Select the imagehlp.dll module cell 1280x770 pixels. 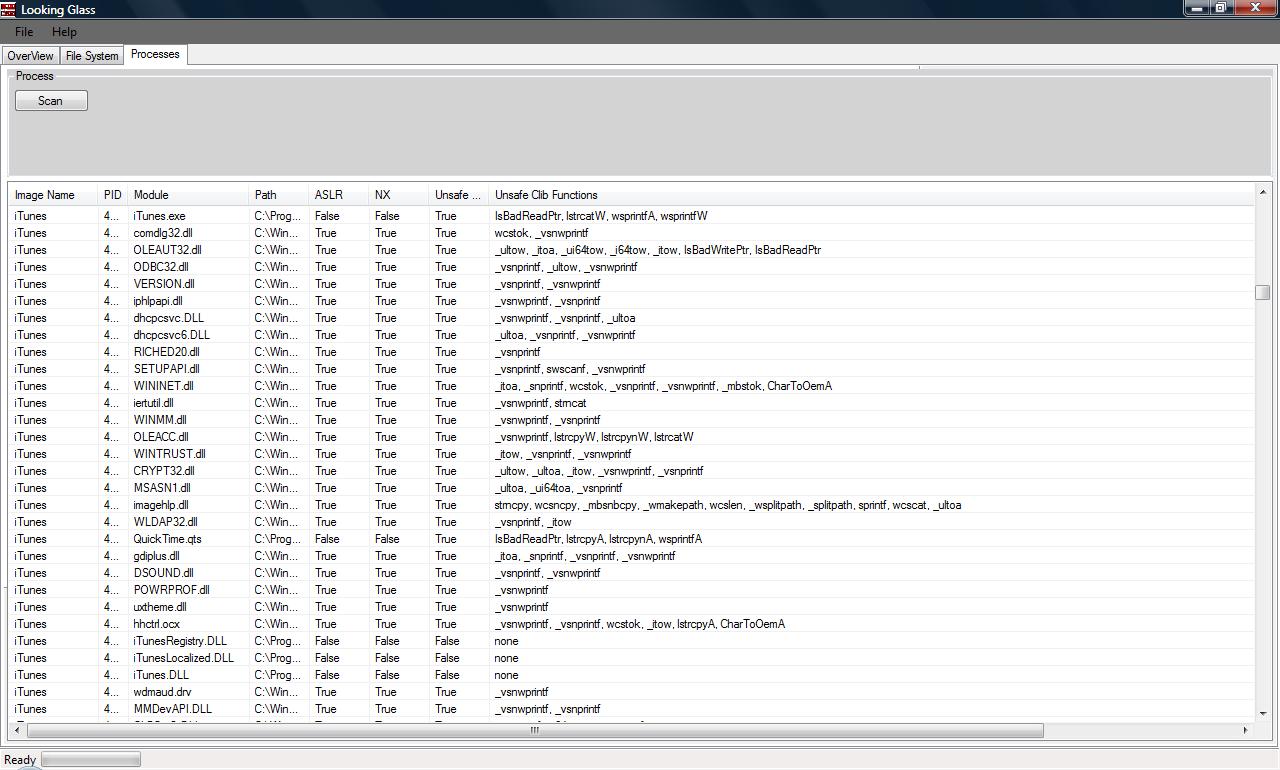coord(188,505)
